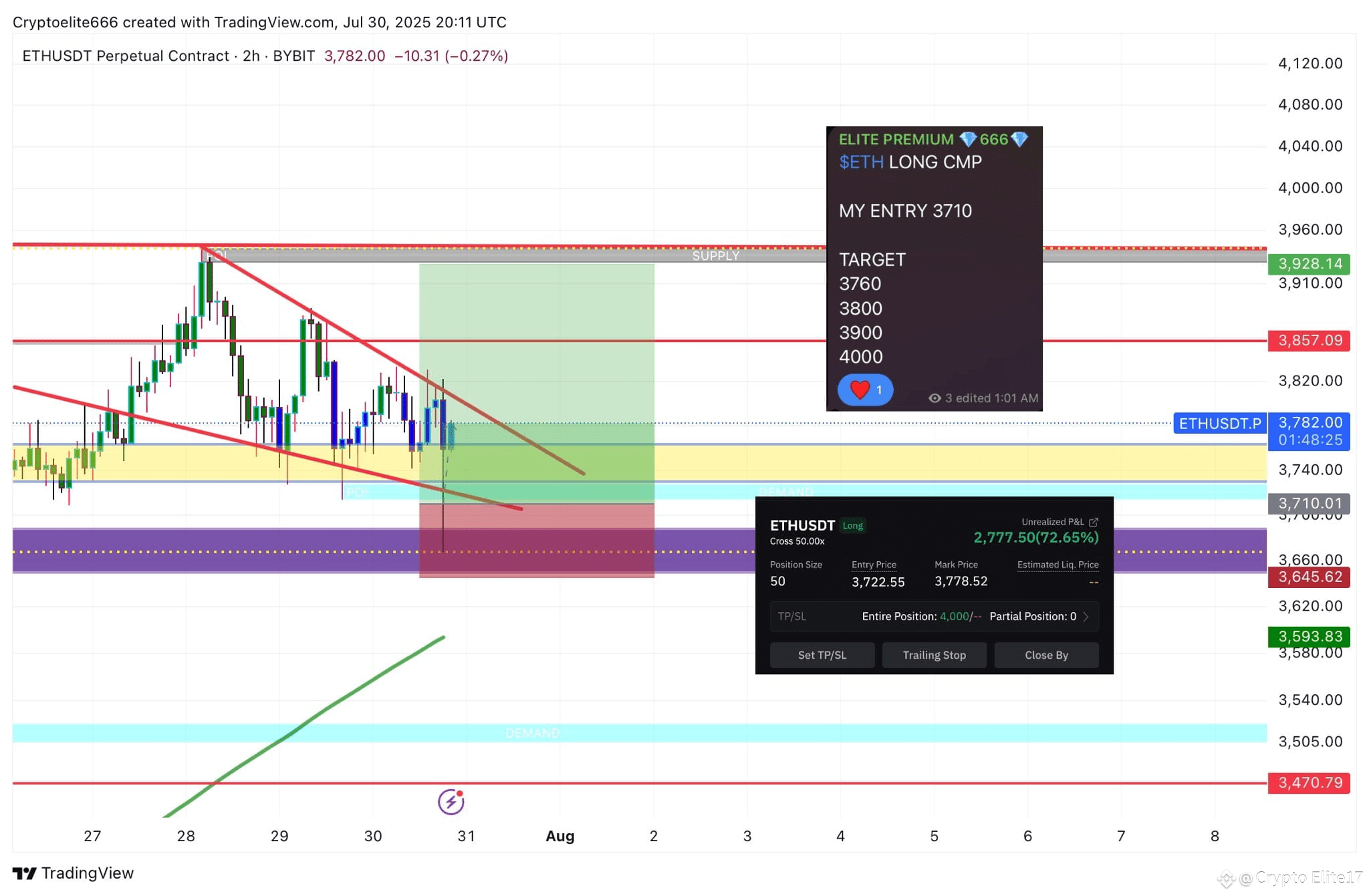Viewport: 1369px width, 896px height.
Task: Click the $ETH ticker link in message
Action: point(861,162)
